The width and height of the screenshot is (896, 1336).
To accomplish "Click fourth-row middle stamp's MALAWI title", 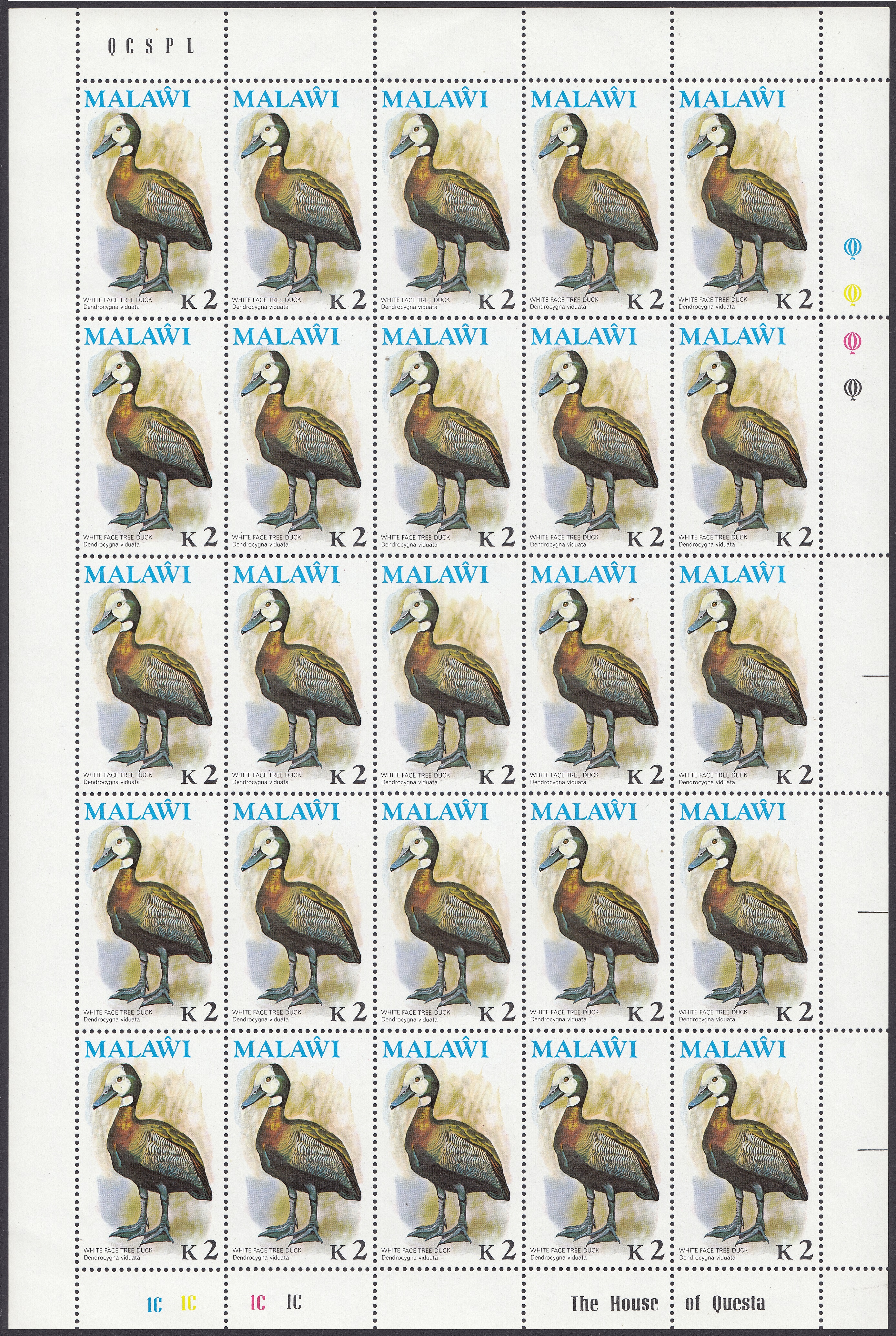I will click(435, 811).
